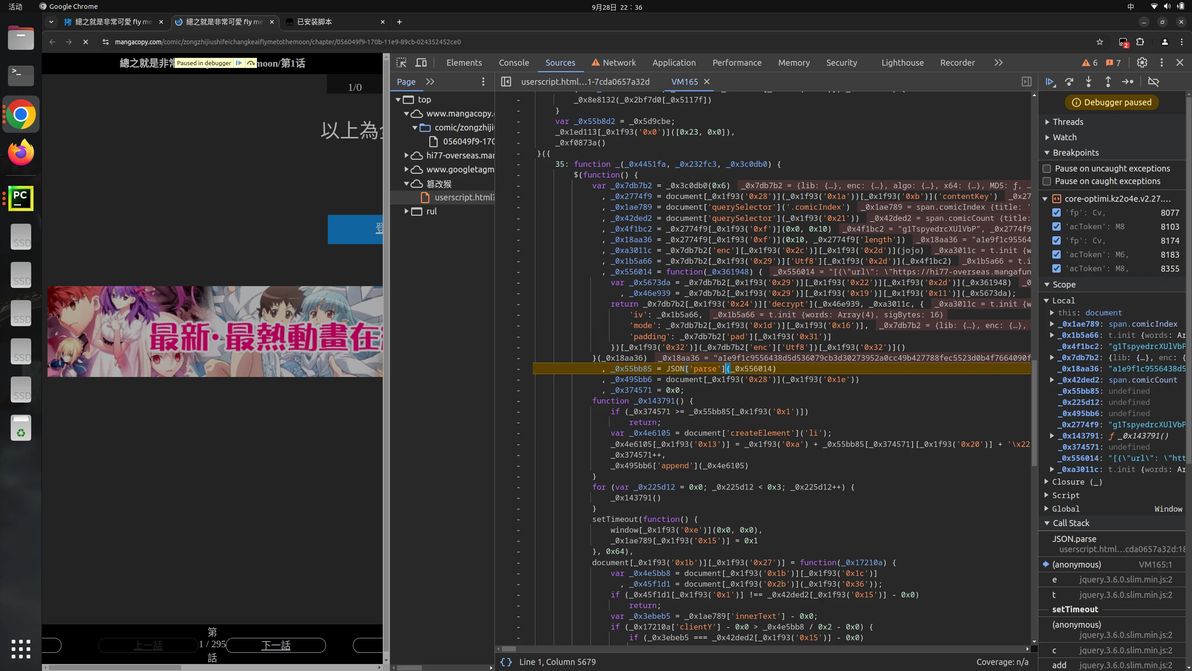
Task: Open DevTools settings gear
Action: click(x=1142, y=62)
